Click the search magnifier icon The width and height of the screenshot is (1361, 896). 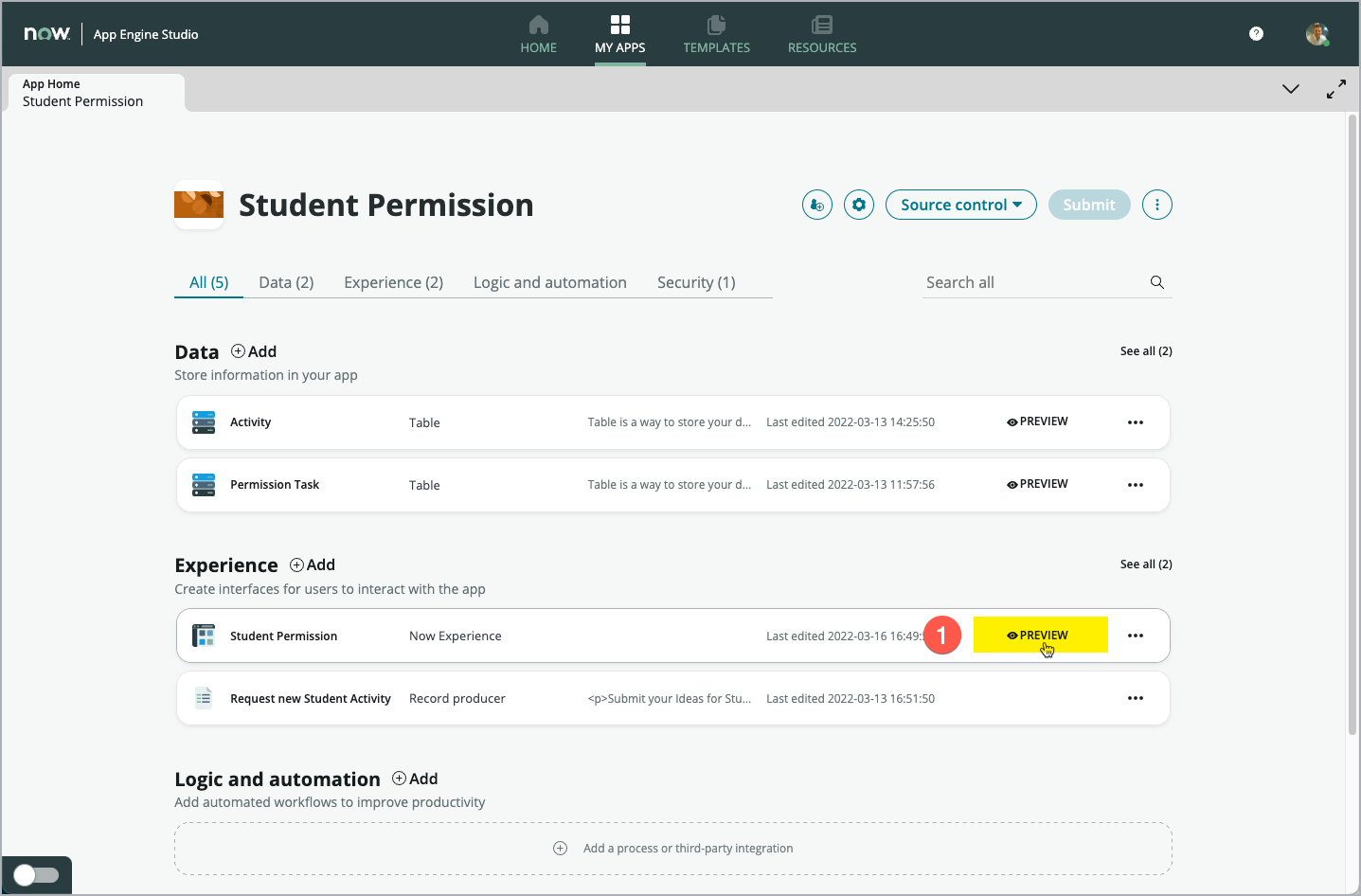[1157, 282]
